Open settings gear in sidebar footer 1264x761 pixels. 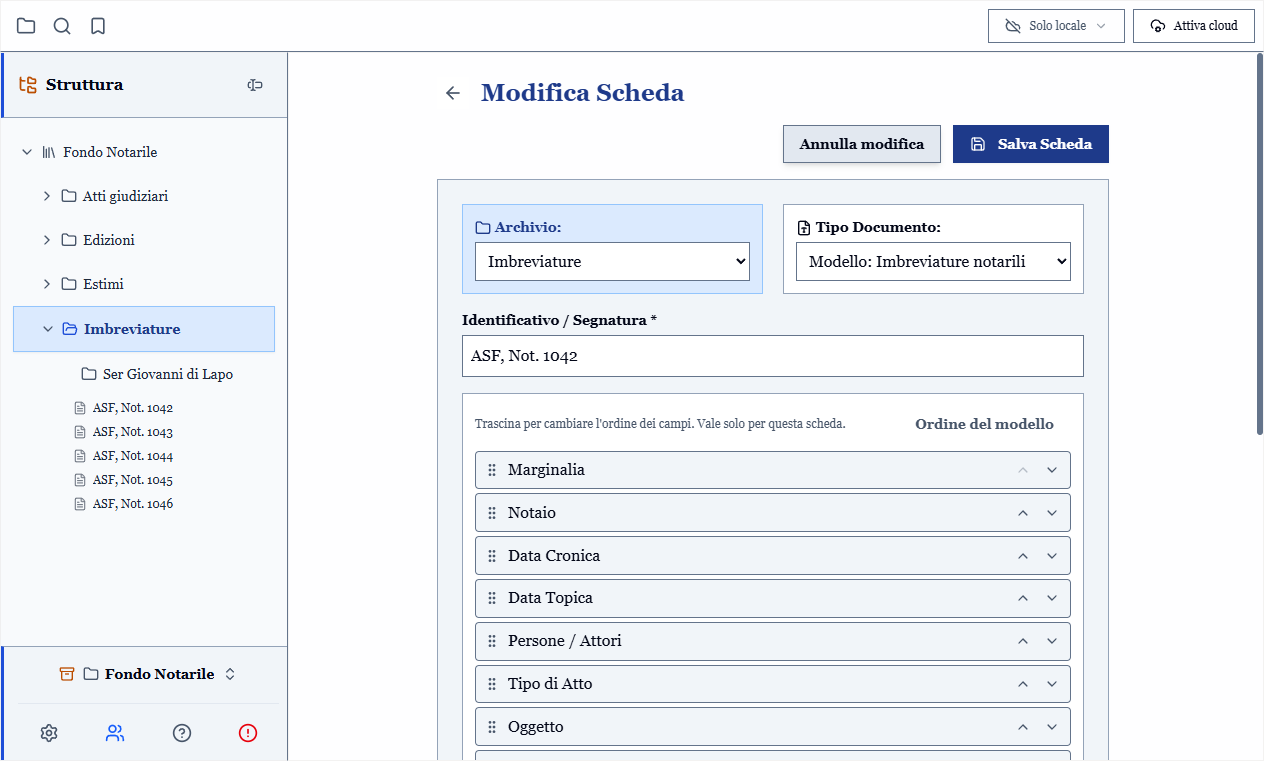pos(49,733)
